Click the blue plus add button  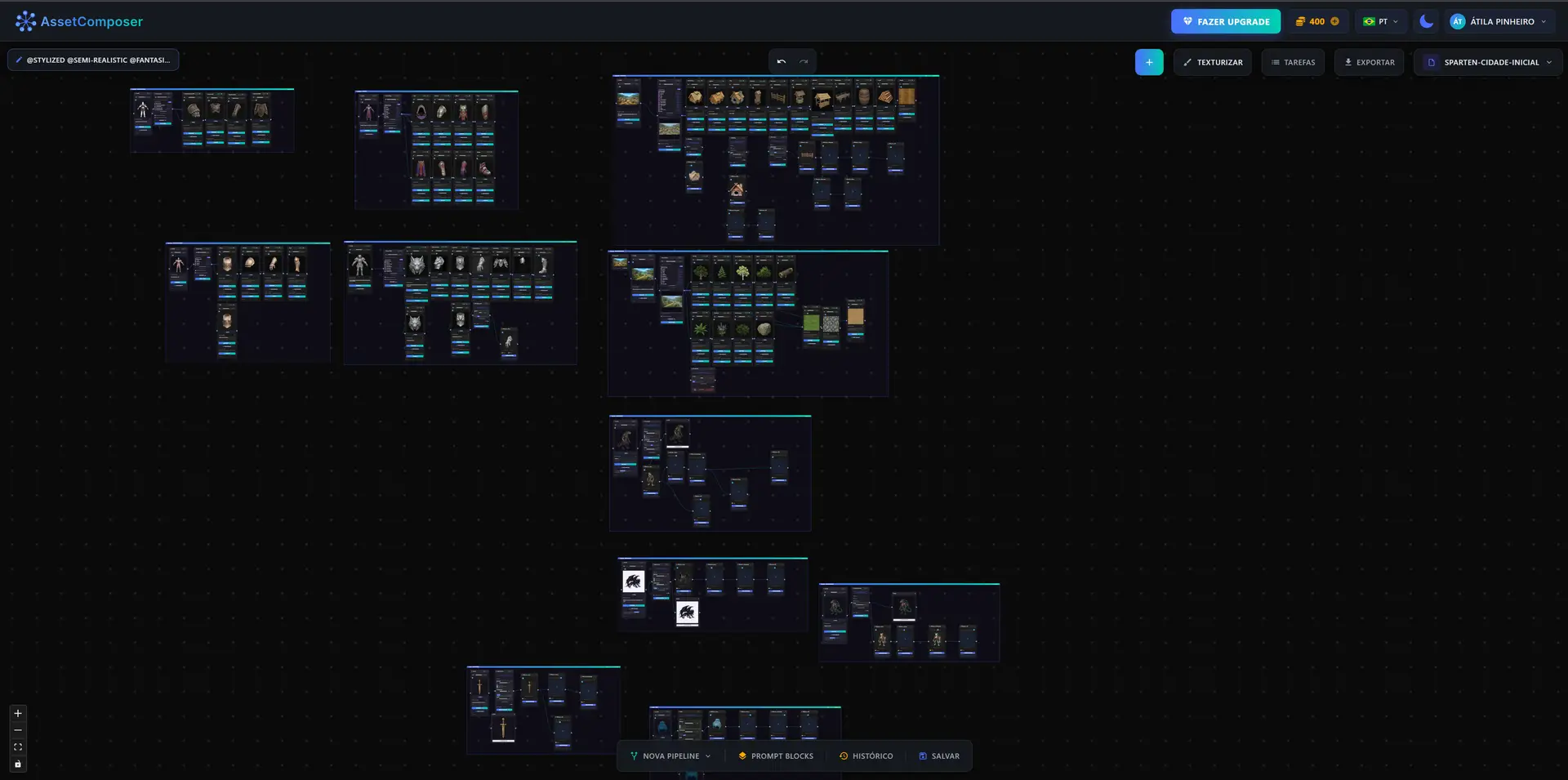pyautogui.click(x=1148, y=62)
